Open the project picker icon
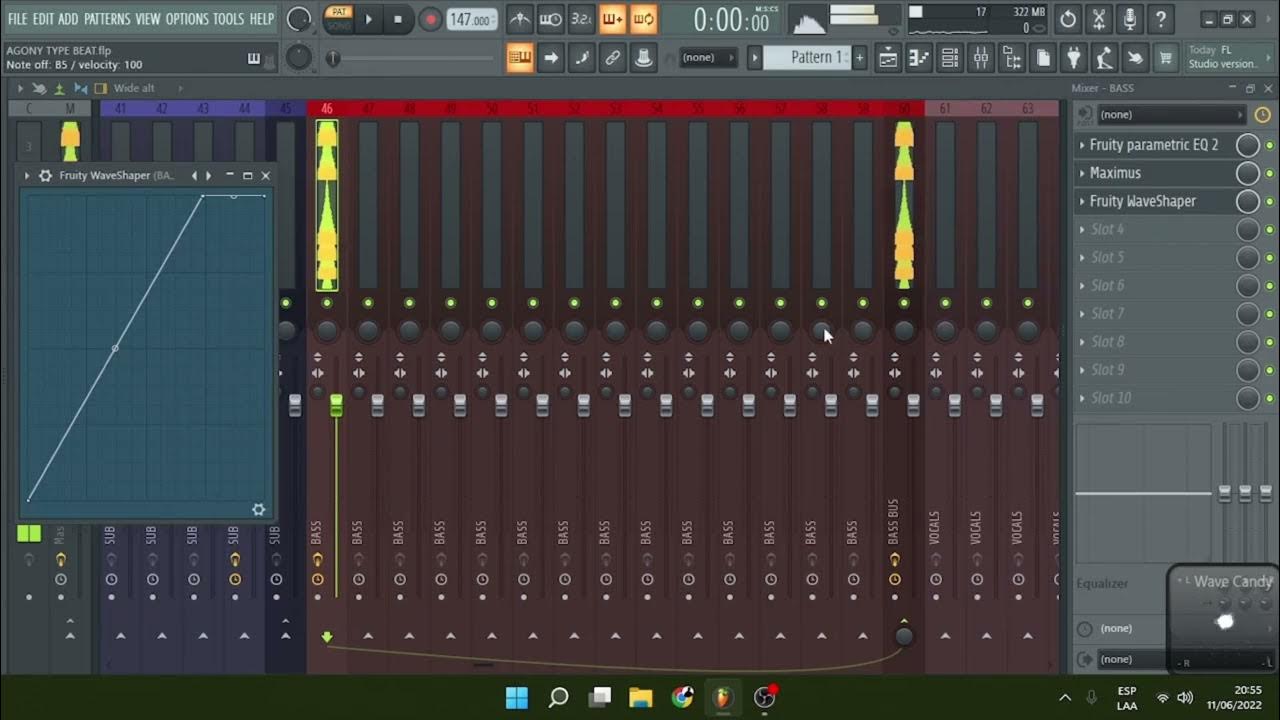 (1043, 58)
